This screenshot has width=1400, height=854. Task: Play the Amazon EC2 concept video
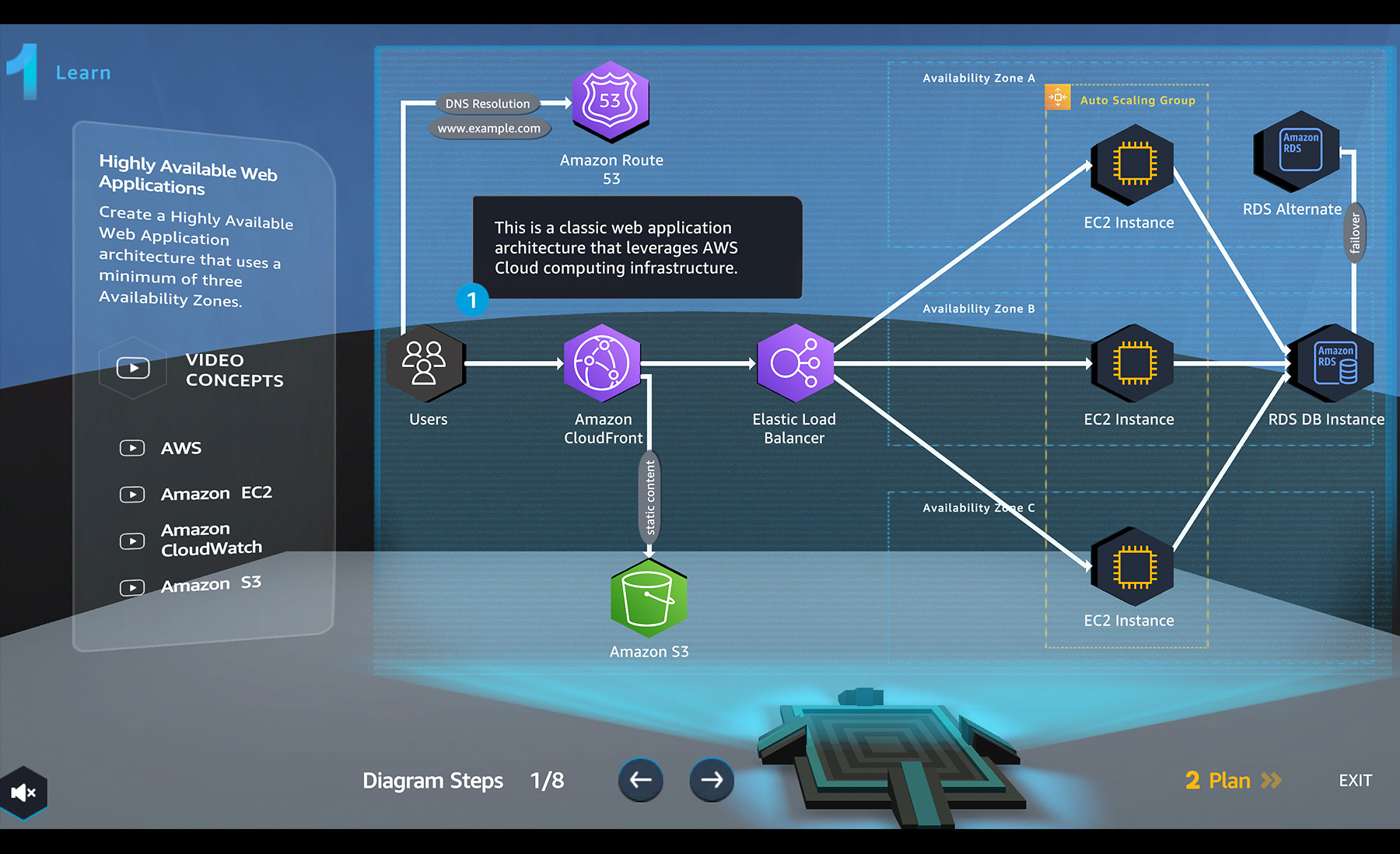pyautogui.click(x=132, y=495)
